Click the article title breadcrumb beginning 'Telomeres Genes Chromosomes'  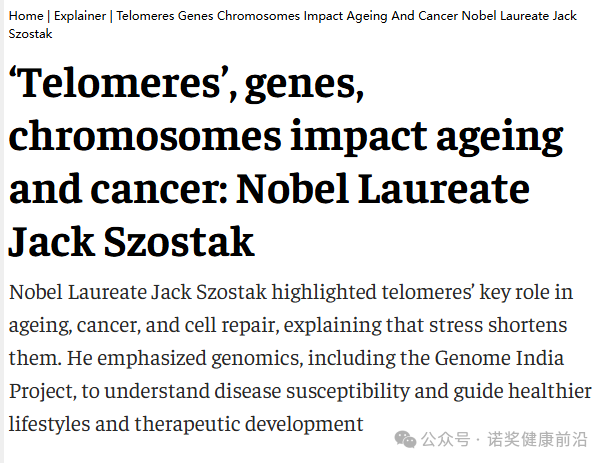tap(293, 25)
